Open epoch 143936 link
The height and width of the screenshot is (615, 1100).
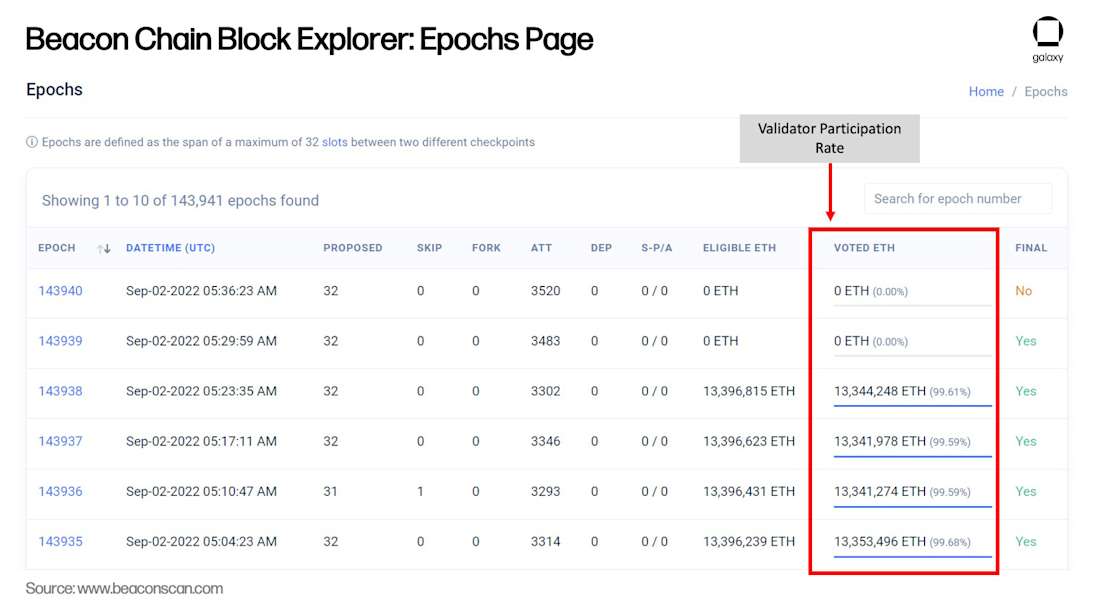60,492
